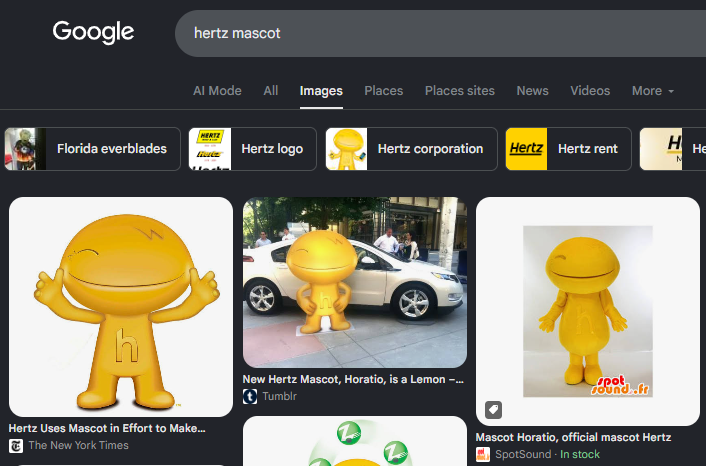706x466 pixels.
Task: Switch to the AI Mode tab
Action: [217, 90]
